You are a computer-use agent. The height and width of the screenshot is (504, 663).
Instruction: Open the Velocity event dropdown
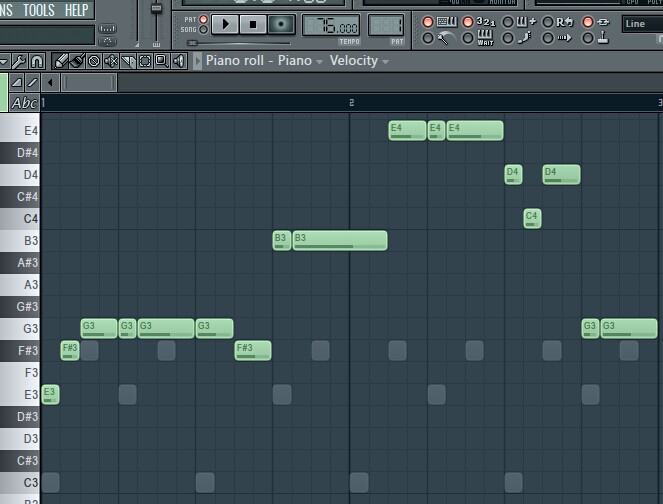pyautogui.click(x=359, y=61)
